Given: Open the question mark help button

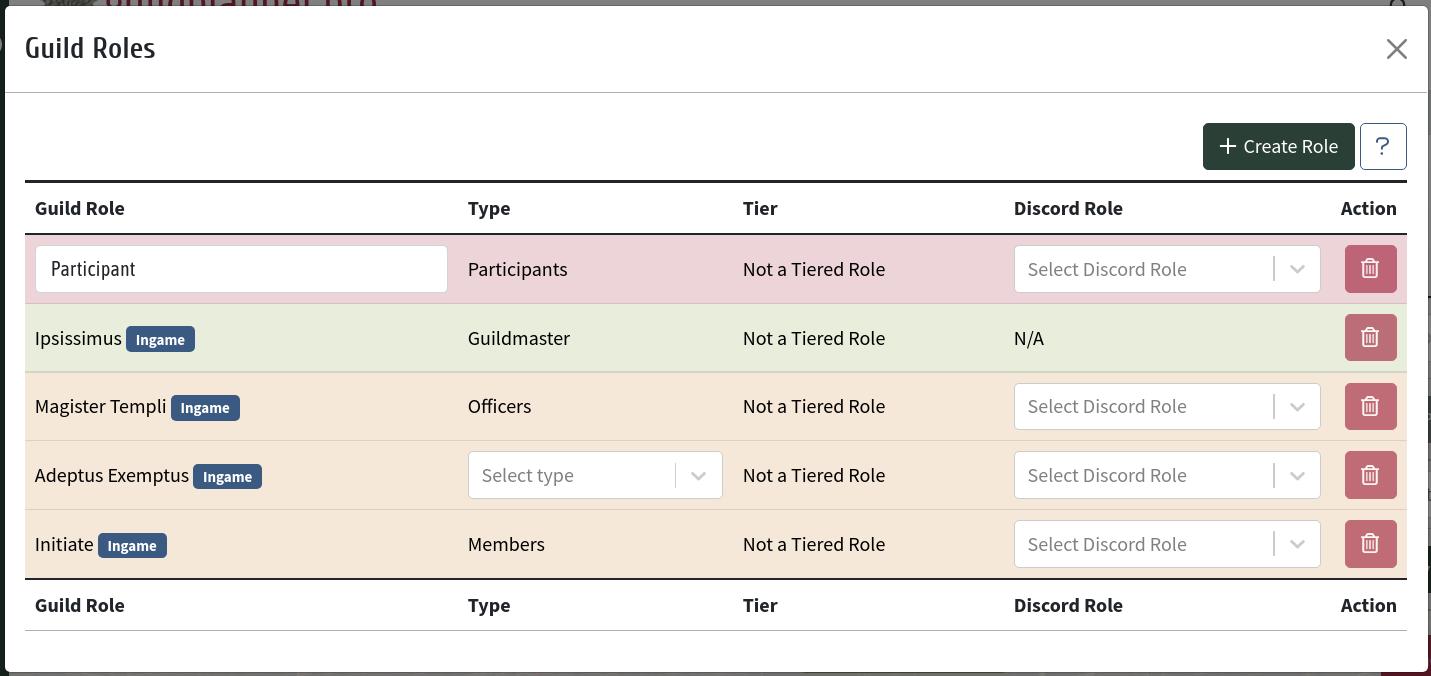Looking at the screenshot, I should point(1383,146).
